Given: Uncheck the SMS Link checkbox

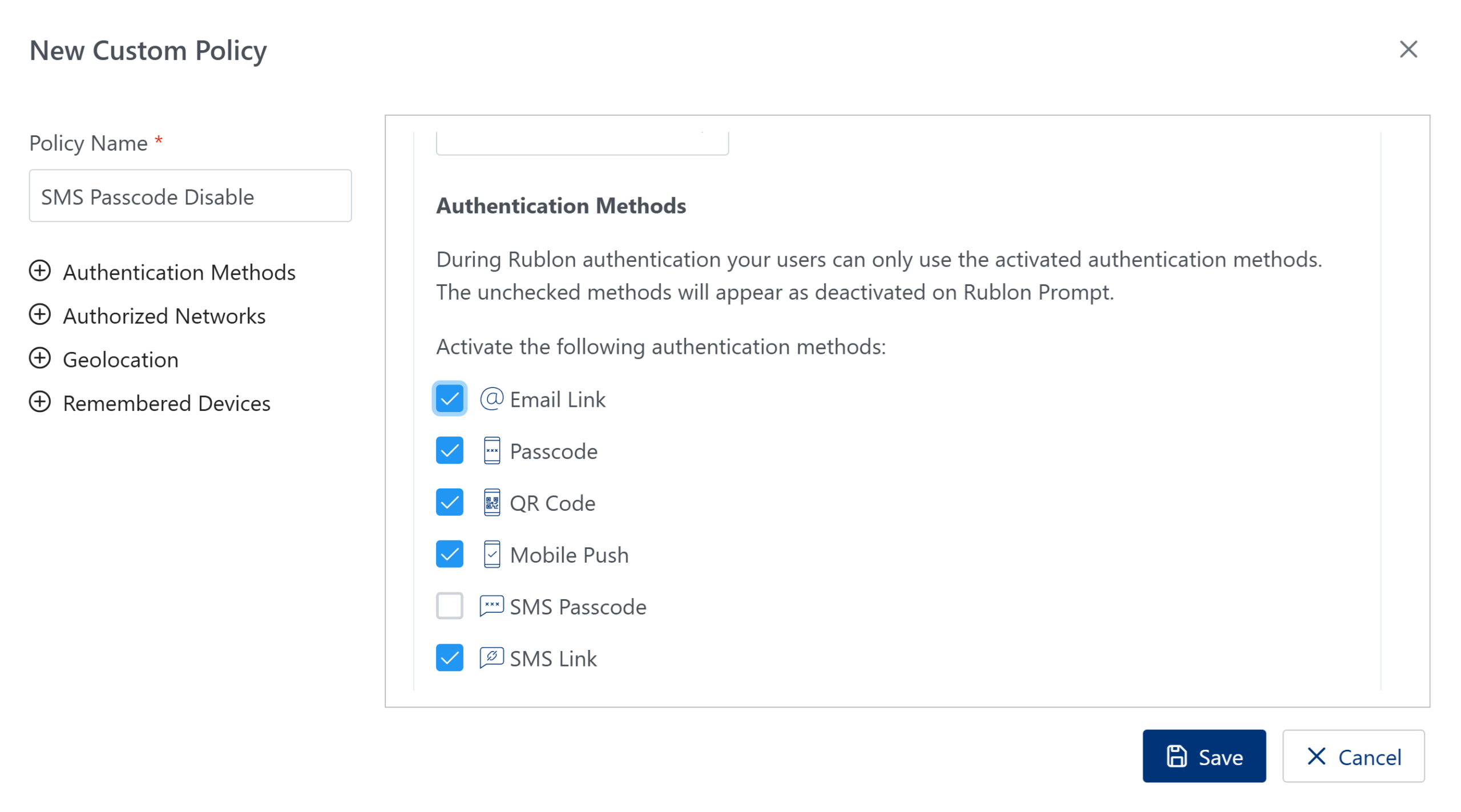Looking at the screenshot, I should [449, 658].
